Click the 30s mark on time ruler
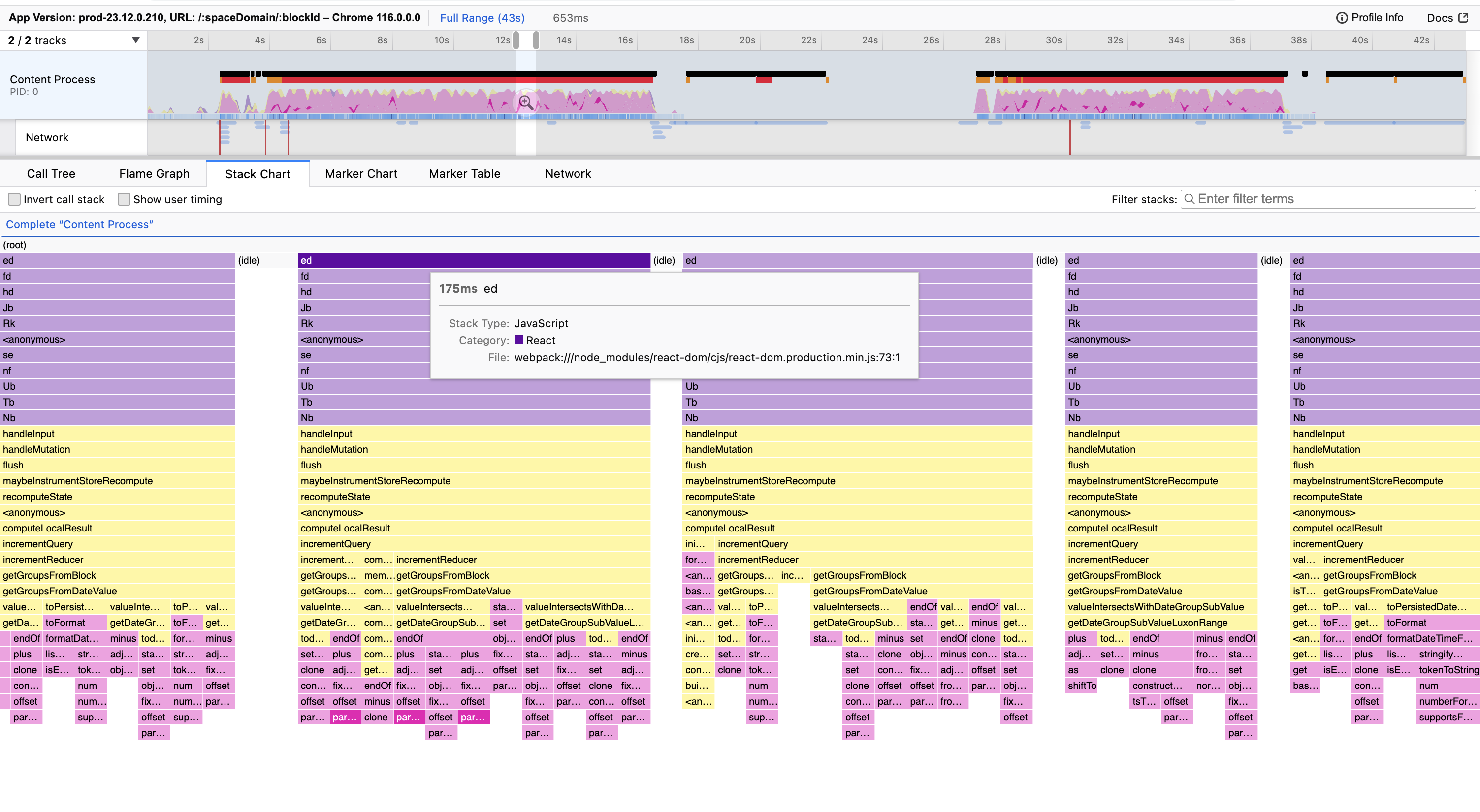The image size is (1480, 812). (x=1053, y=40)
